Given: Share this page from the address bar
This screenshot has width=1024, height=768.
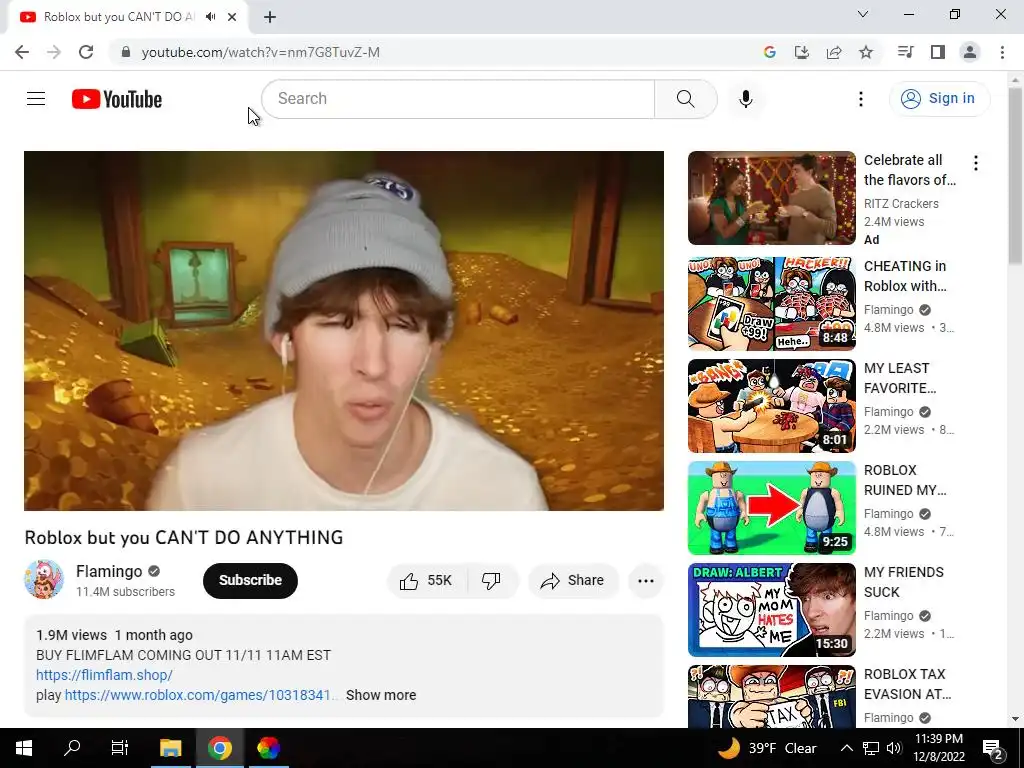Looking at the screenshot, I should (x=834, y=52).
